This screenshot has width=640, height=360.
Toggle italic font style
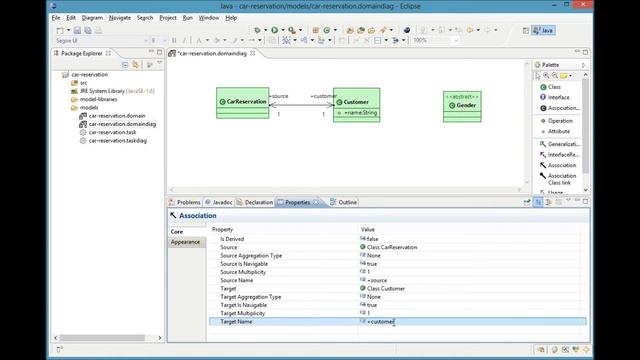pyautogui.click(x=184, y=40)
